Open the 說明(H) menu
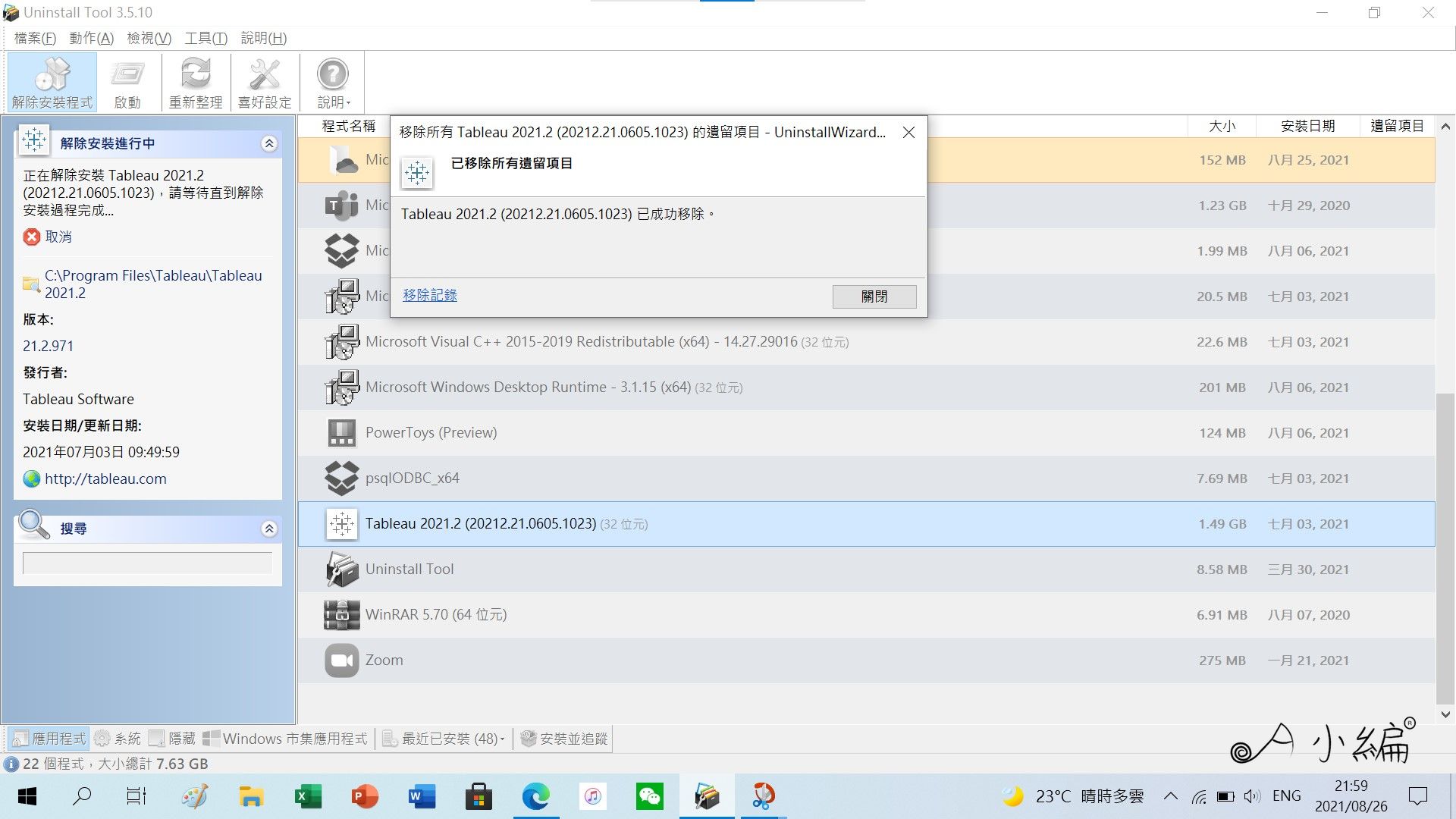The width and height of the screenshot is (1456, 819). point(264,38)
